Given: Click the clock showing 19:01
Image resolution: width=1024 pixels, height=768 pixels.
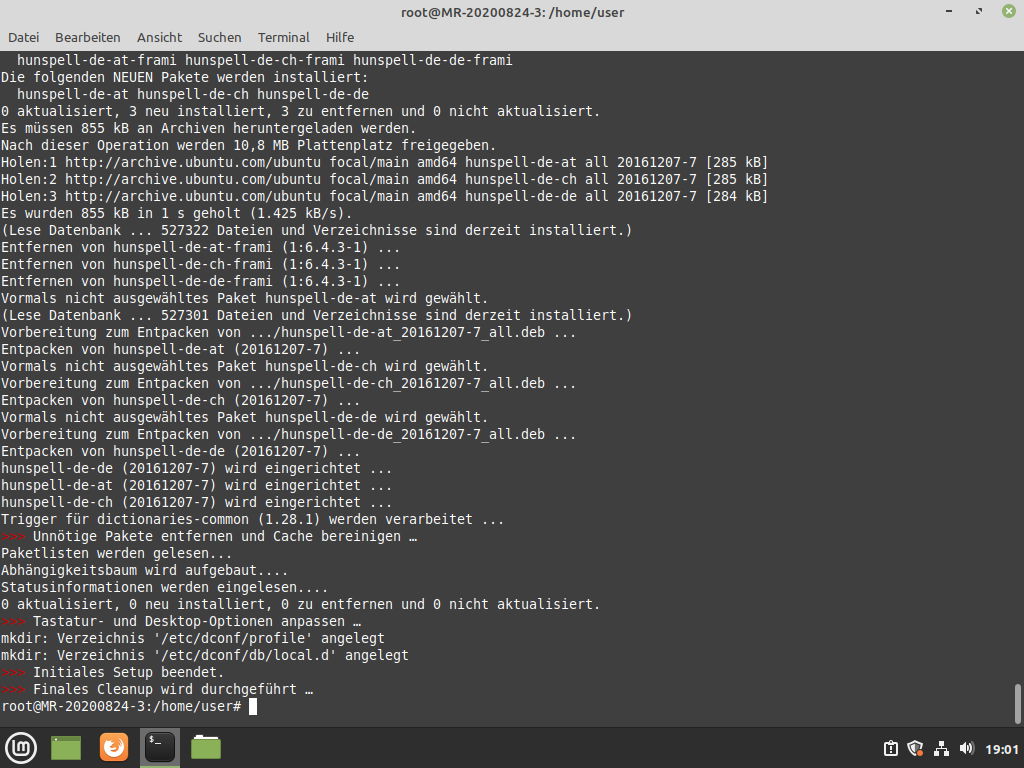Looking at the screenshot, I should [x=1001, y=748].
